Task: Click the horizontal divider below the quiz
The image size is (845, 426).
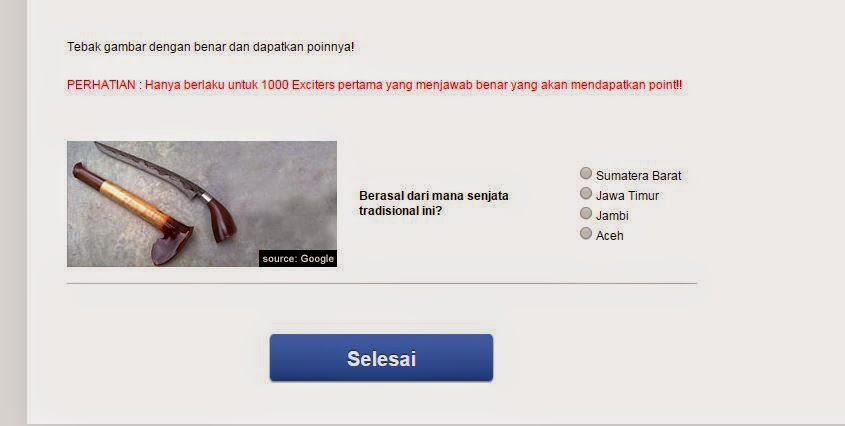Action: (382, 283)
